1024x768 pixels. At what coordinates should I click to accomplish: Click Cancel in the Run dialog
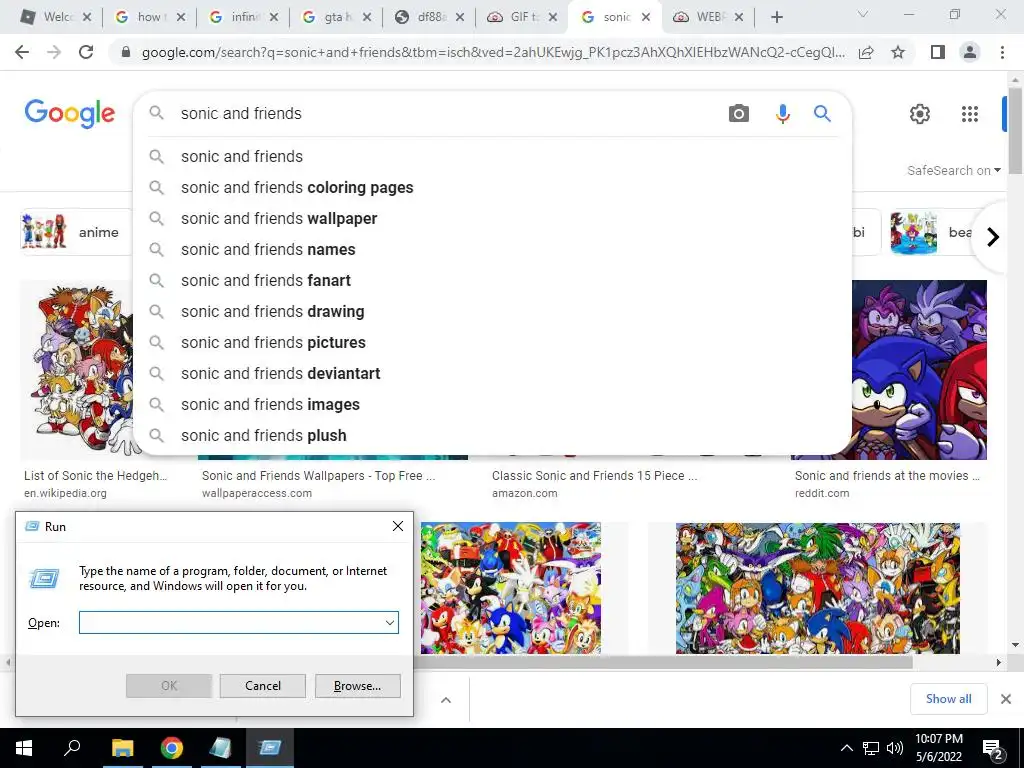[x=263, y=686]
